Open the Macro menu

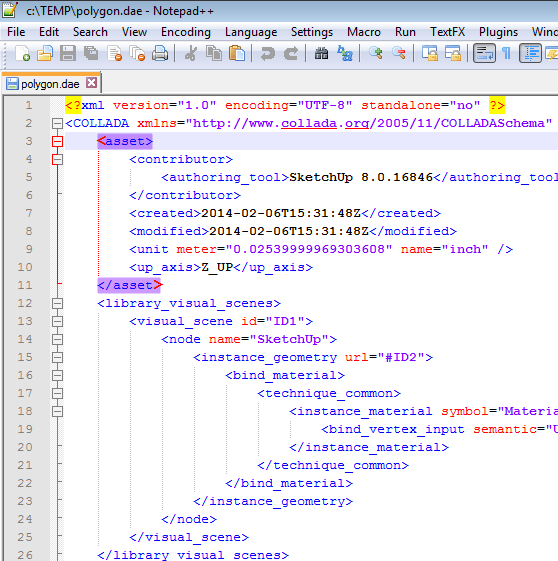click(x=364, y=32)
